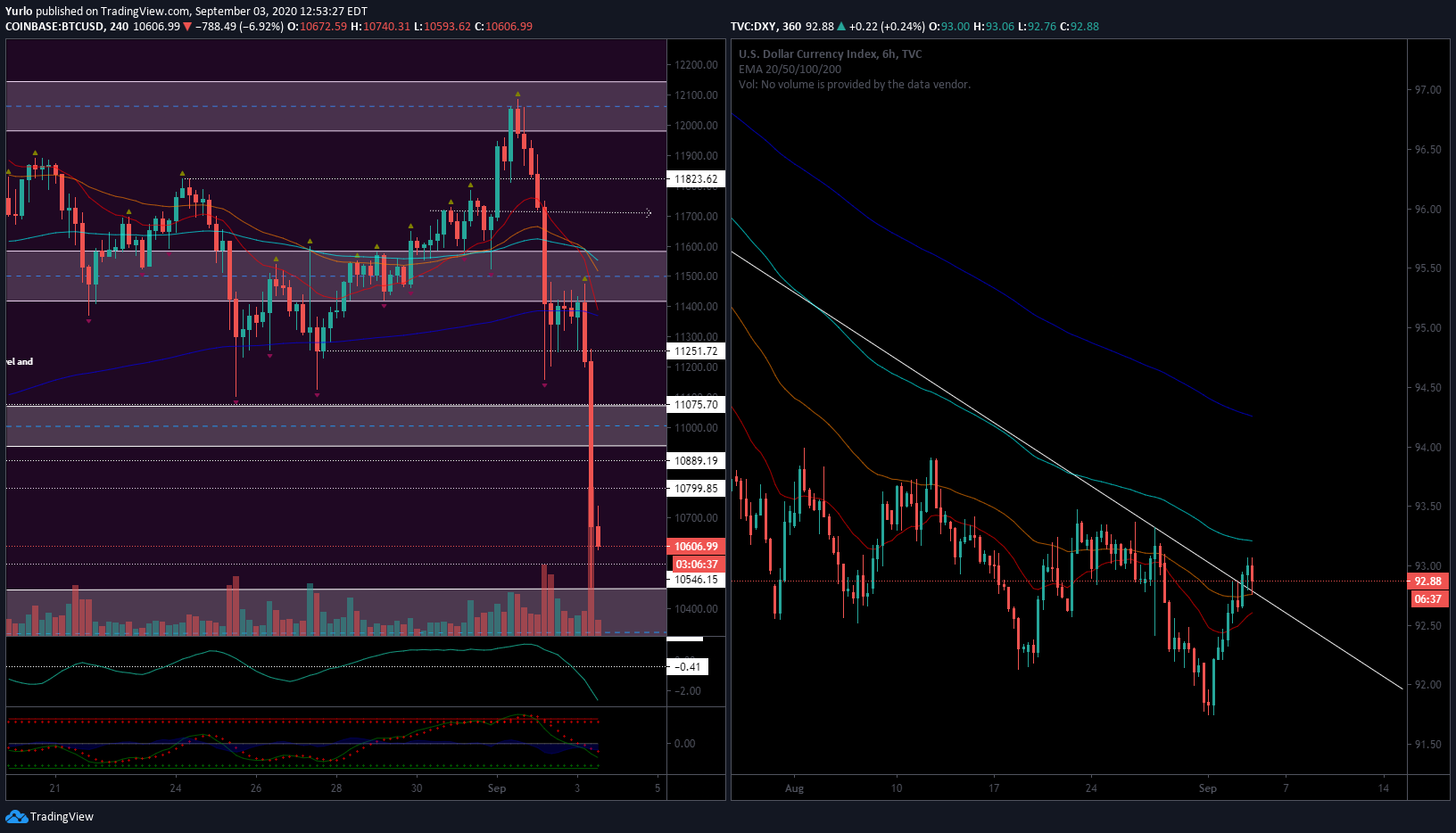Click the 11500.00 tick on BTC price axis
Screen dimensions: 1456x833
[x=696, y=276]
